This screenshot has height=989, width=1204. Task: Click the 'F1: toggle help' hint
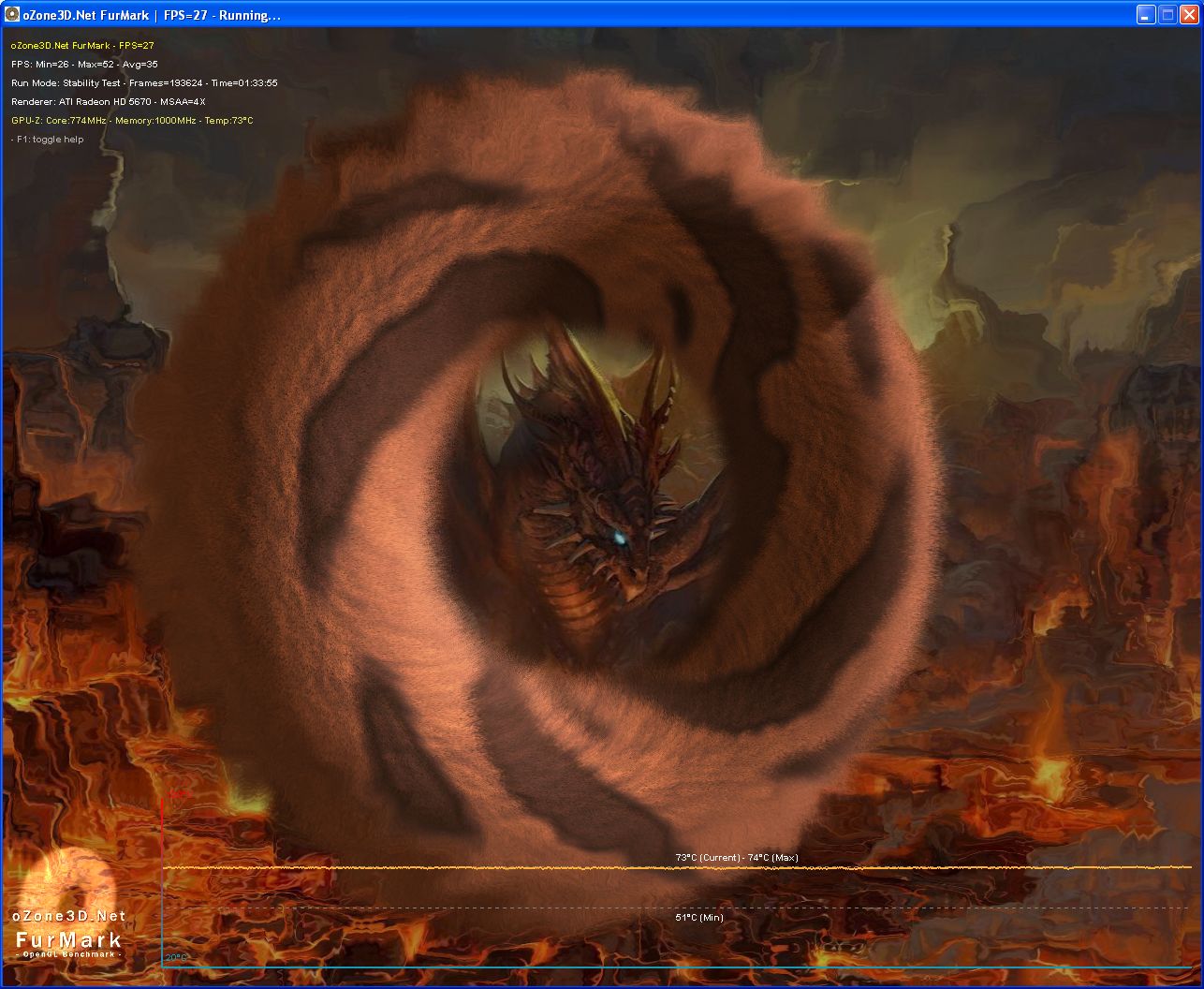[x=48, y=140]
